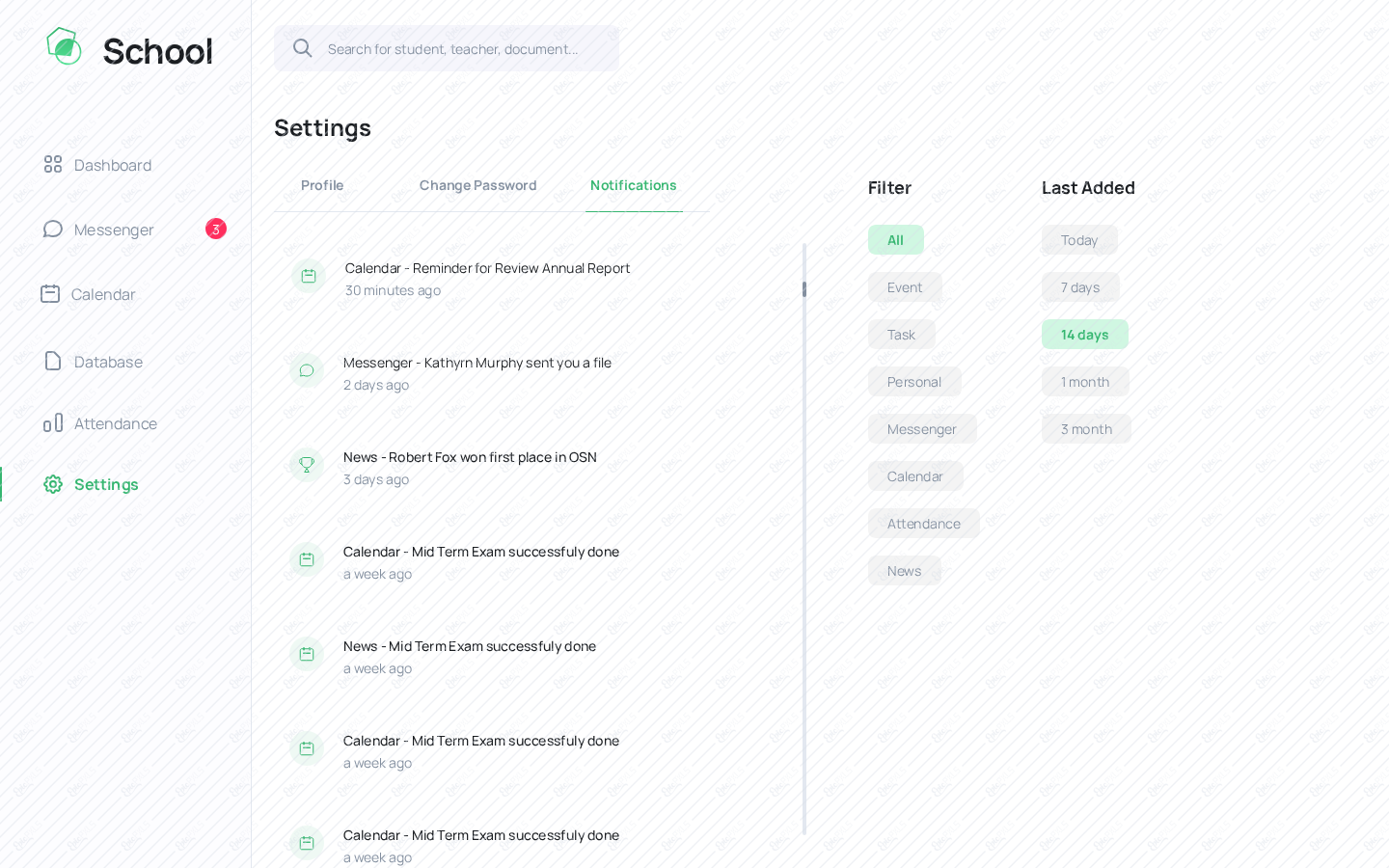Switch to the Change Password tab

(x=477, y=185)
